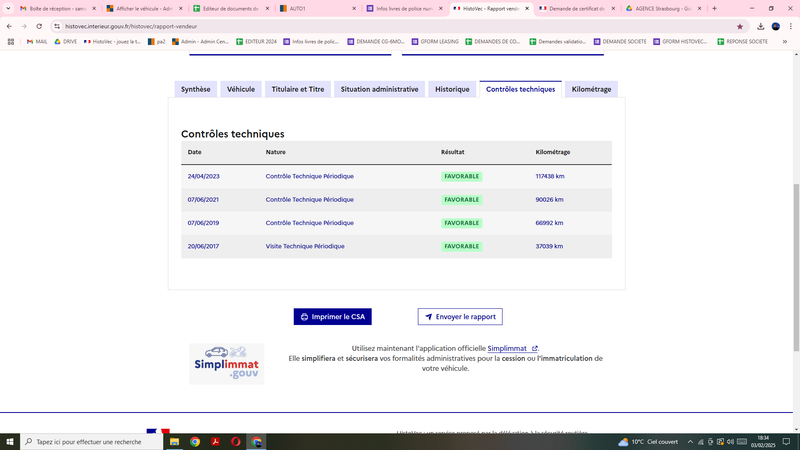The image size is (800, 450).
Task: Click the Windows taskbar search box
Action: point(92,442)
